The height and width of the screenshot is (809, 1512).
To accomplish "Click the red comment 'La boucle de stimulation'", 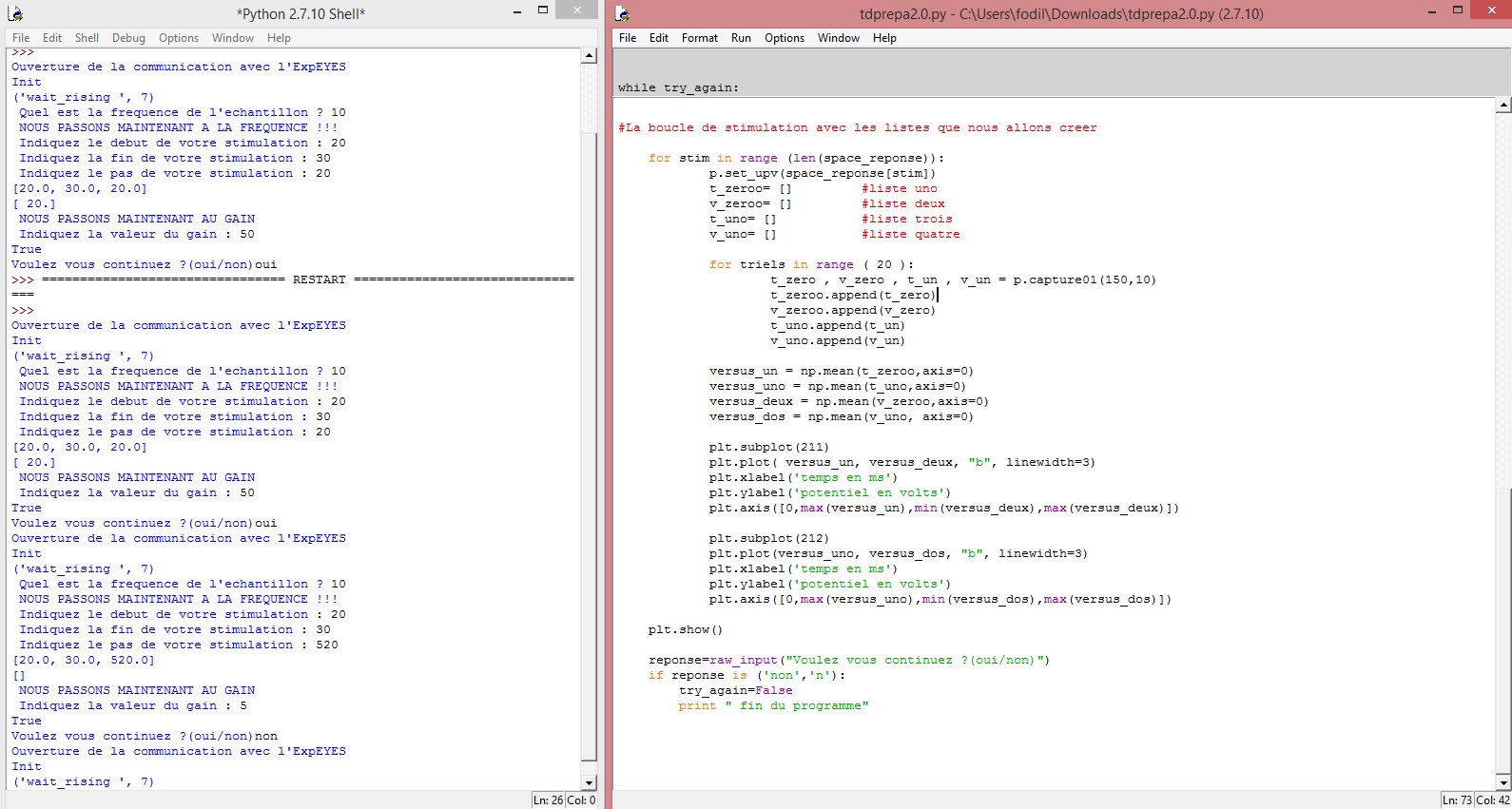I will tap(857, 127).
